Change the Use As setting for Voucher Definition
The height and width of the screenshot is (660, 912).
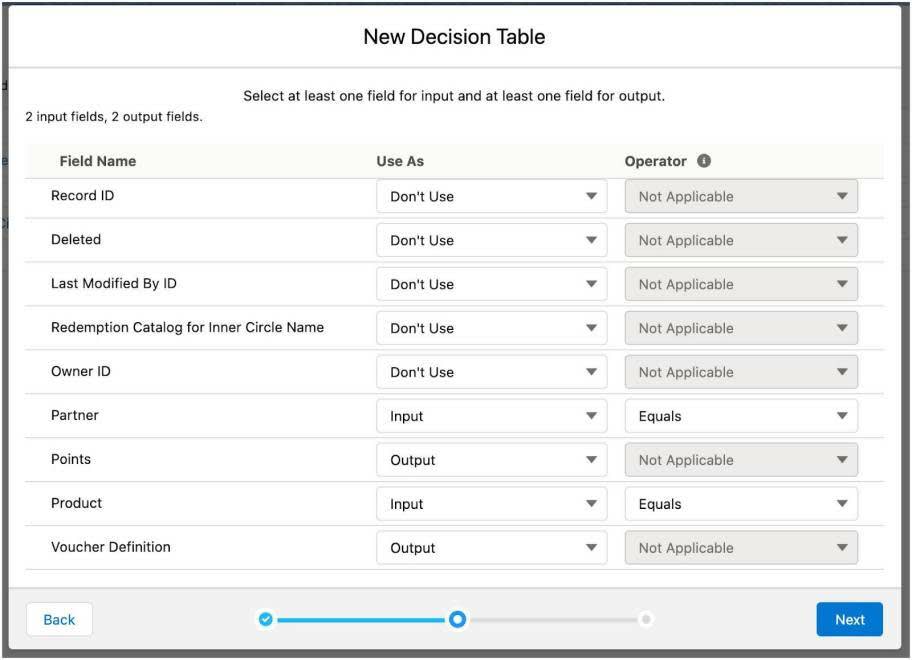click(491, 547)
